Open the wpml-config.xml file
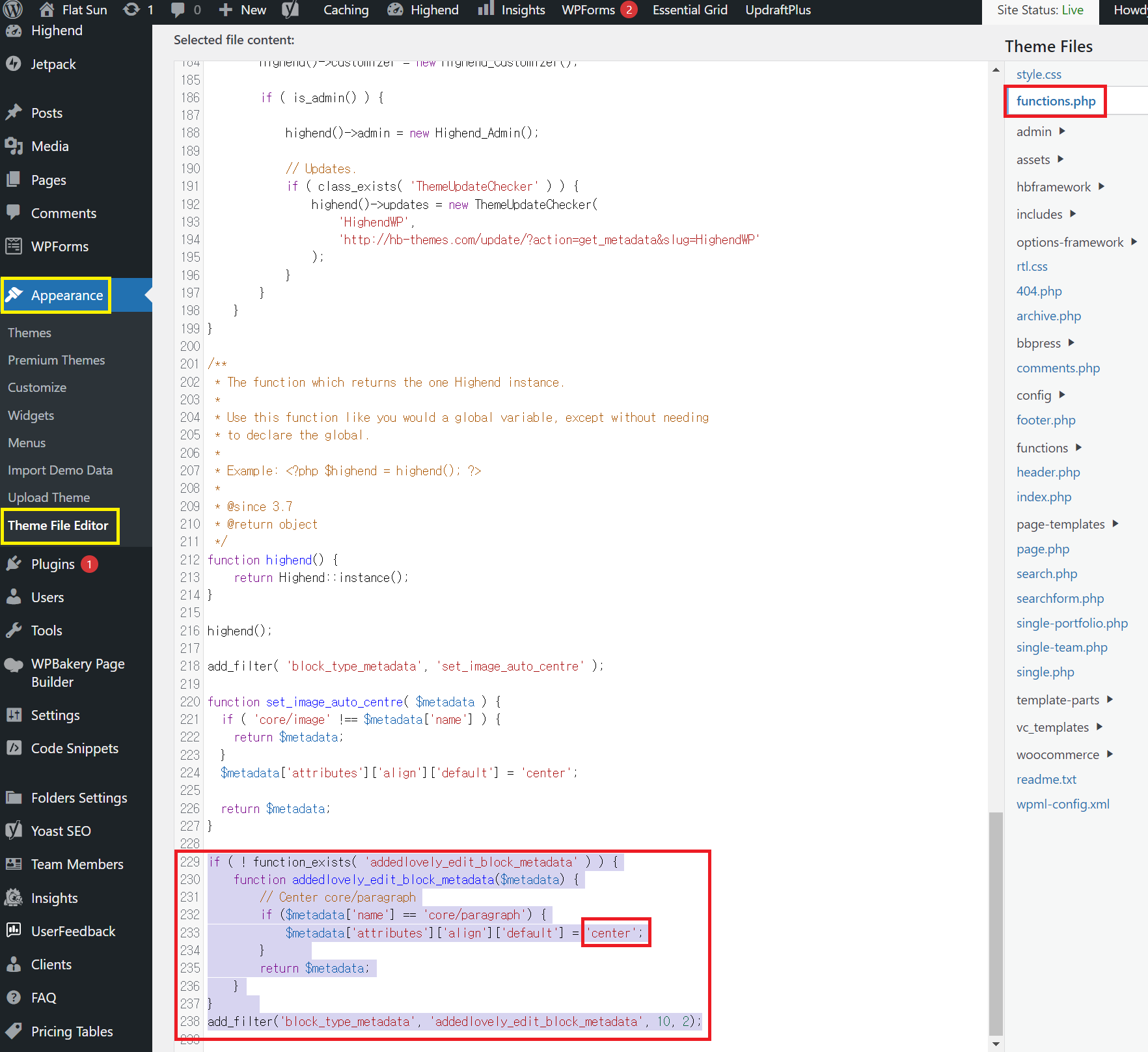1148x1052 pixels. pos(1063,804)
